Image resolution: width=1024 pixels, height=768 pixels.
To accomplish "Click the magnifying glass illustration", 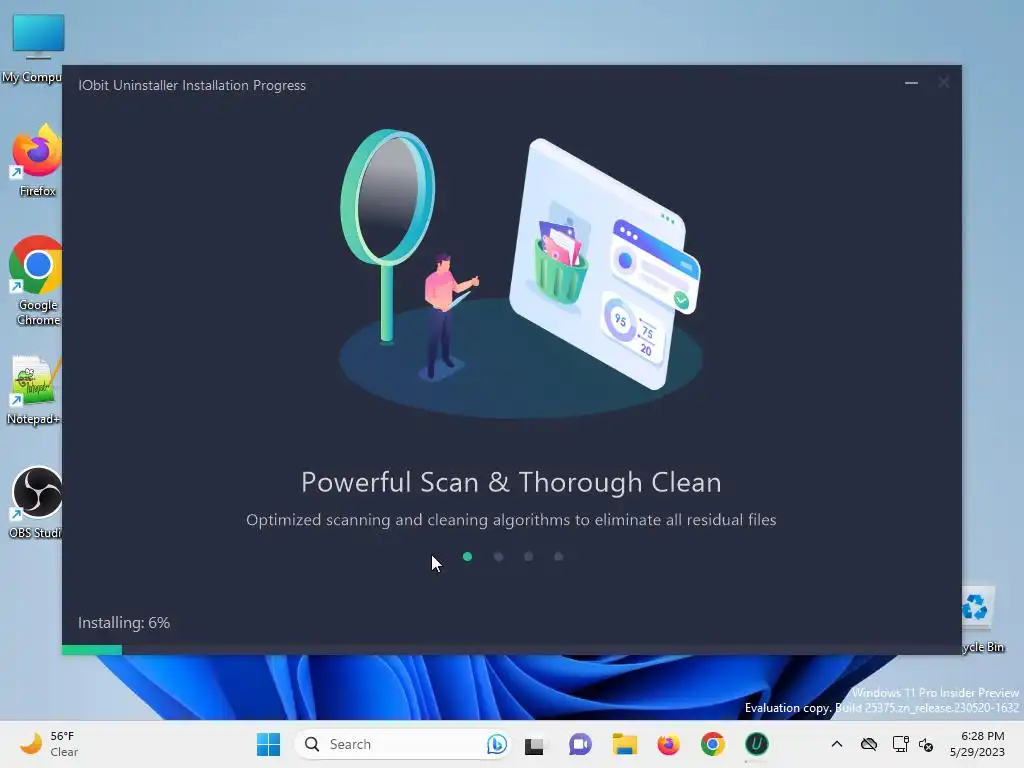I will [387, 235].
